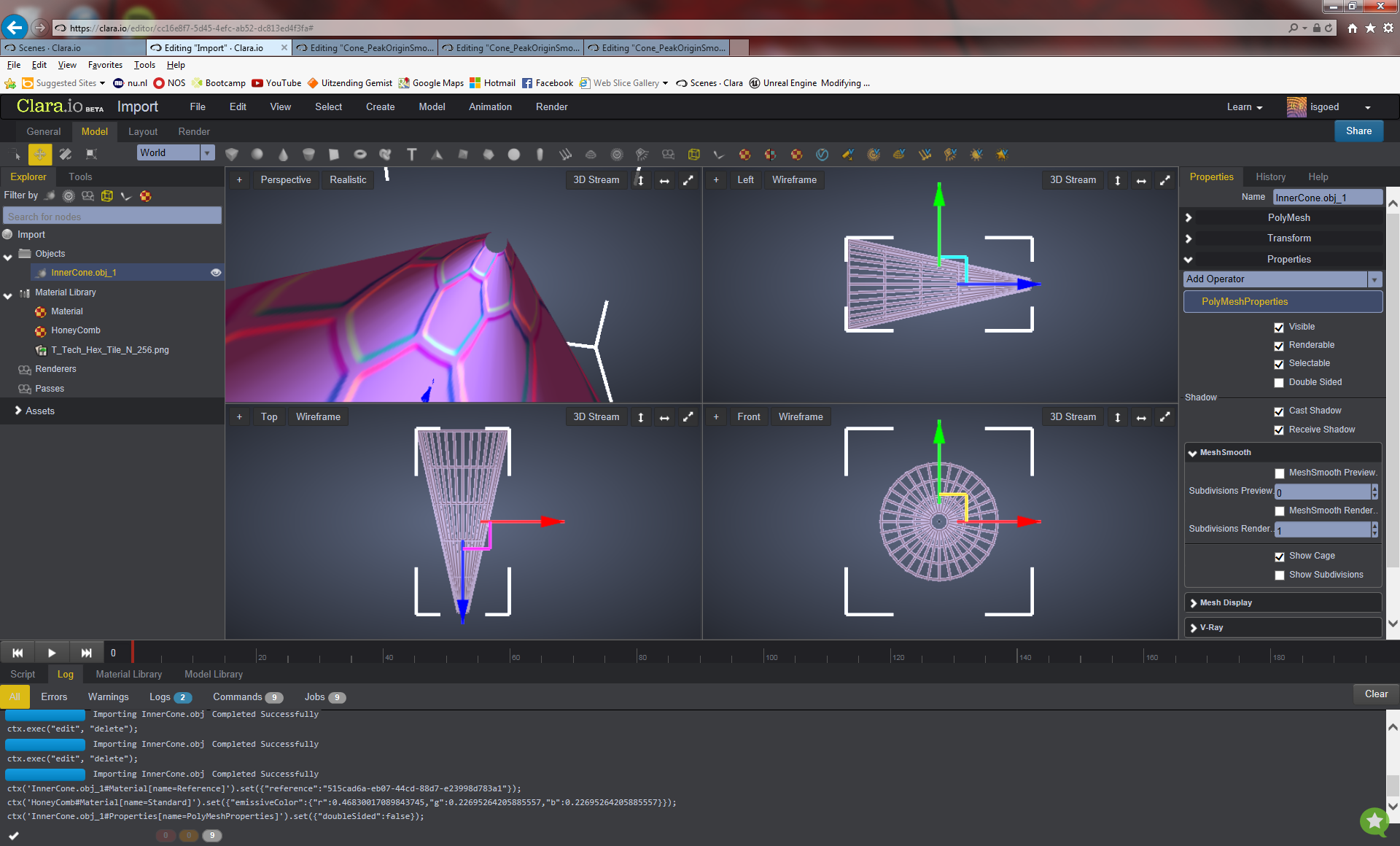Screen dimensions: 1400x846
Task: Collapse the MeshSmooth operator
Action: tap(1193, 452)
